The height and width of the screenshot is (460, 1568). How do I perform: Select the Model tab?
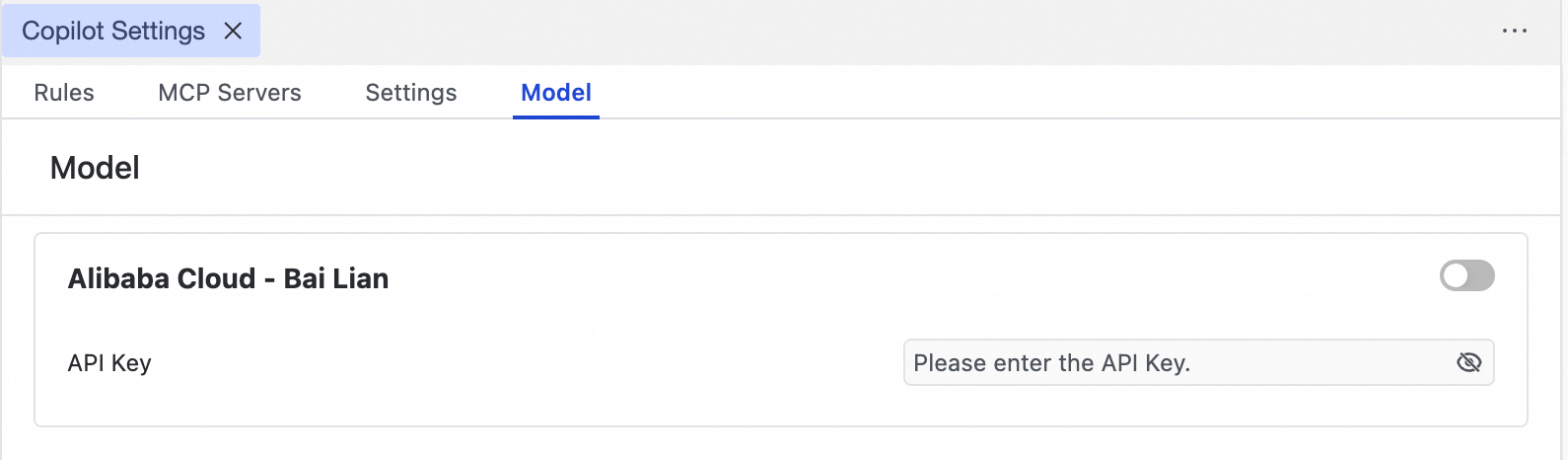pos(556,93)
